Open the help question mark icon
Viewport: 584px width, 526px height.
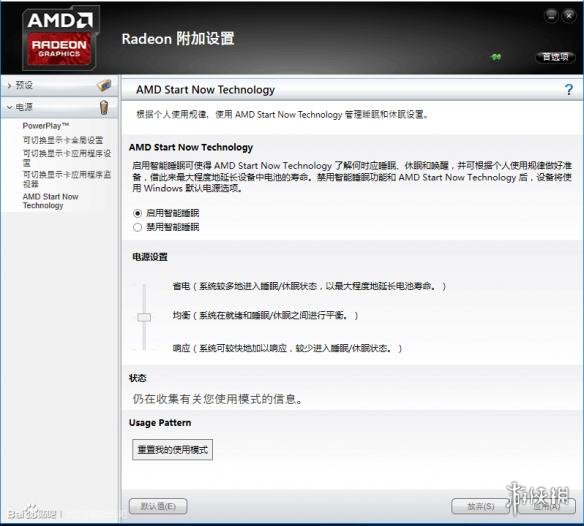[x=568, y=89]
